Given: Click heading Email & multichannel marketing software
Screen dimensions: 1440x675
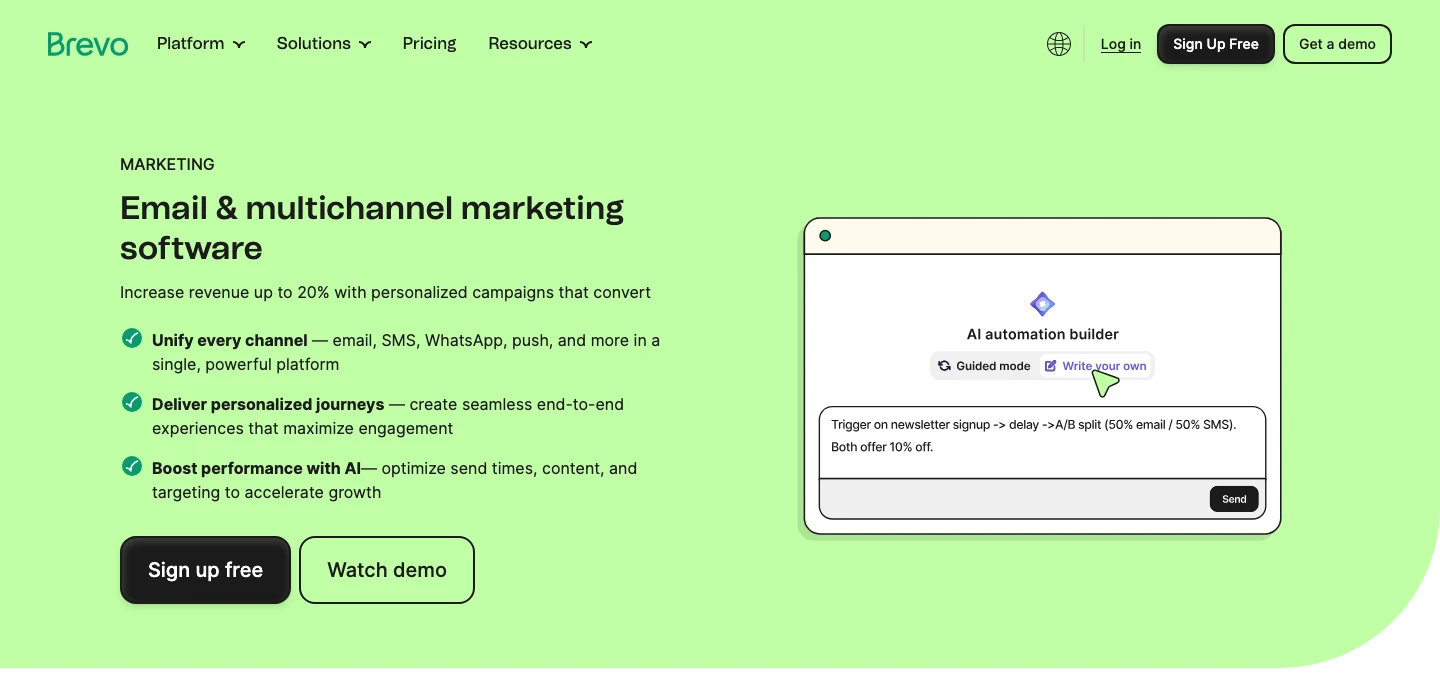Looking at the screenshot, I should [x=372, y=228].
